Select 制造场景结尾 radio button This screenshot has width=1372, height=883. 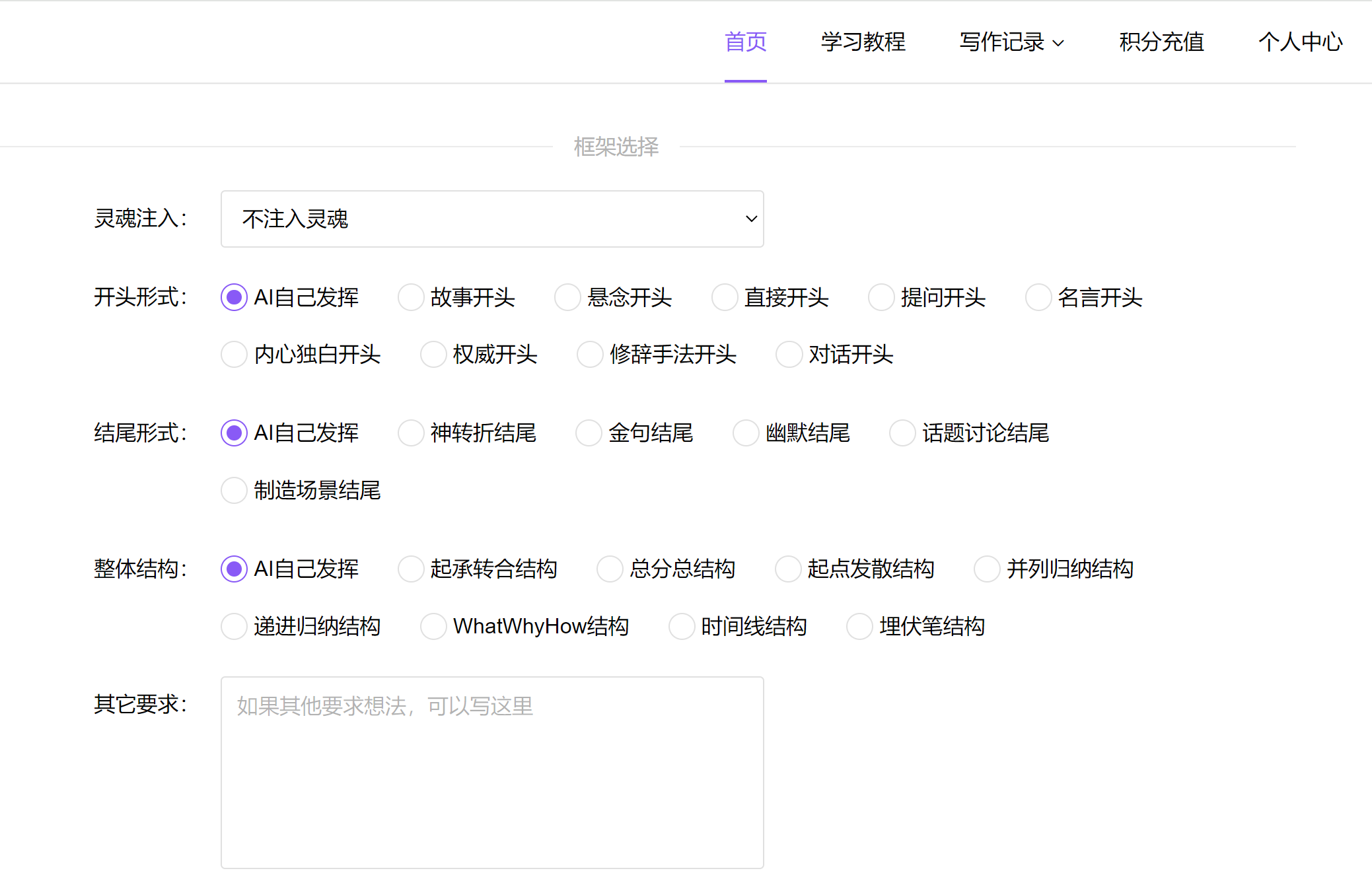coord(234,490)
